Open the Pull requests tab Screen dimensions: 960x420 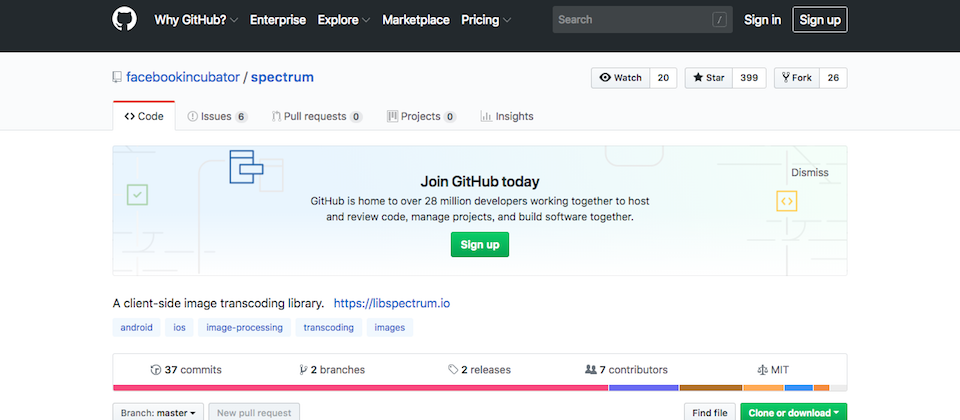[316, 116]
